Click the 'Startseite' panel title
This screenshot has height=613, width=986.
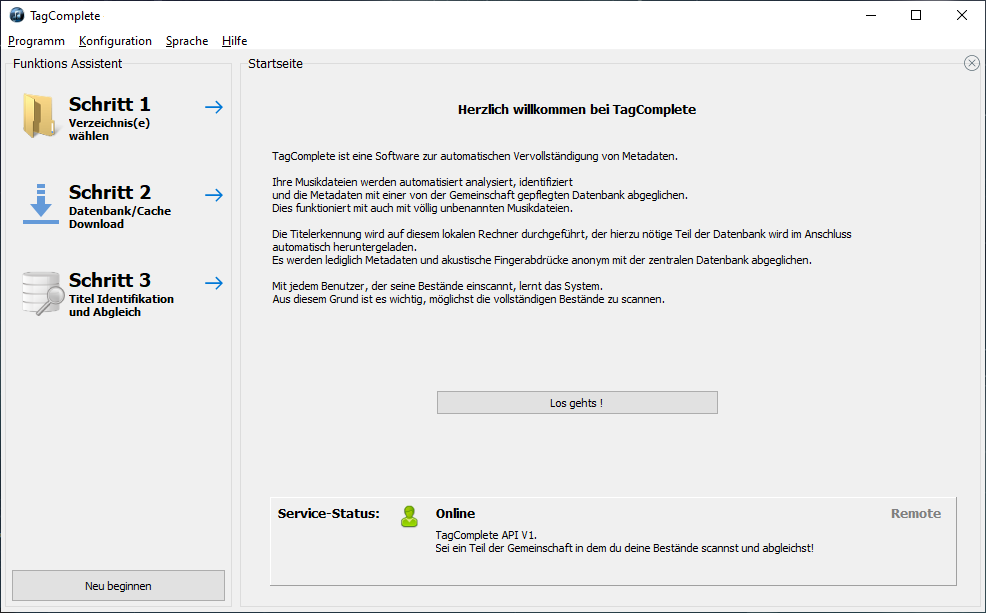coord(275,64)
